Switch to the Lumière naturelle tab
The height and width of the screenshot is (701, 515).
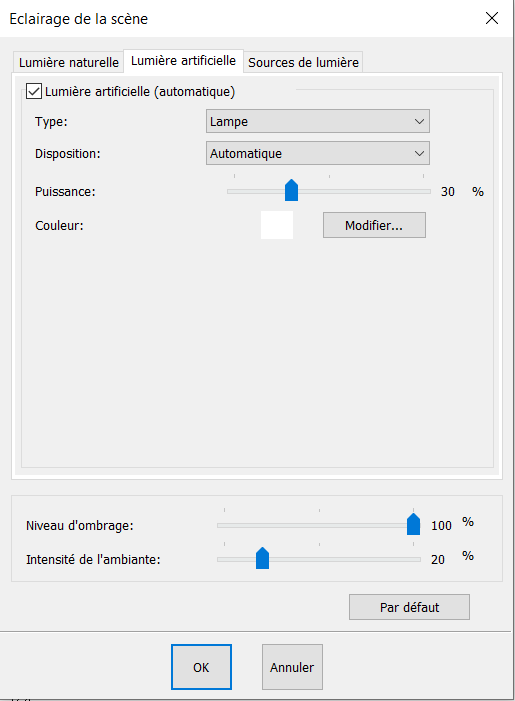(x=68, y=62)
